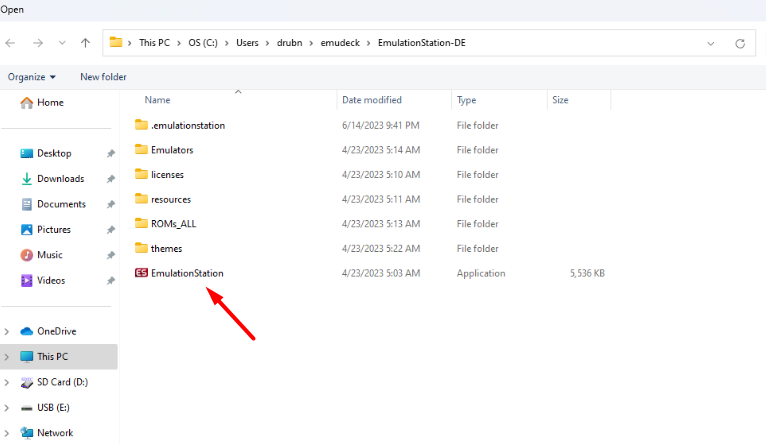Unpin Downloads via its pin icon
This screenshot has height=444, width=766.
111,179
